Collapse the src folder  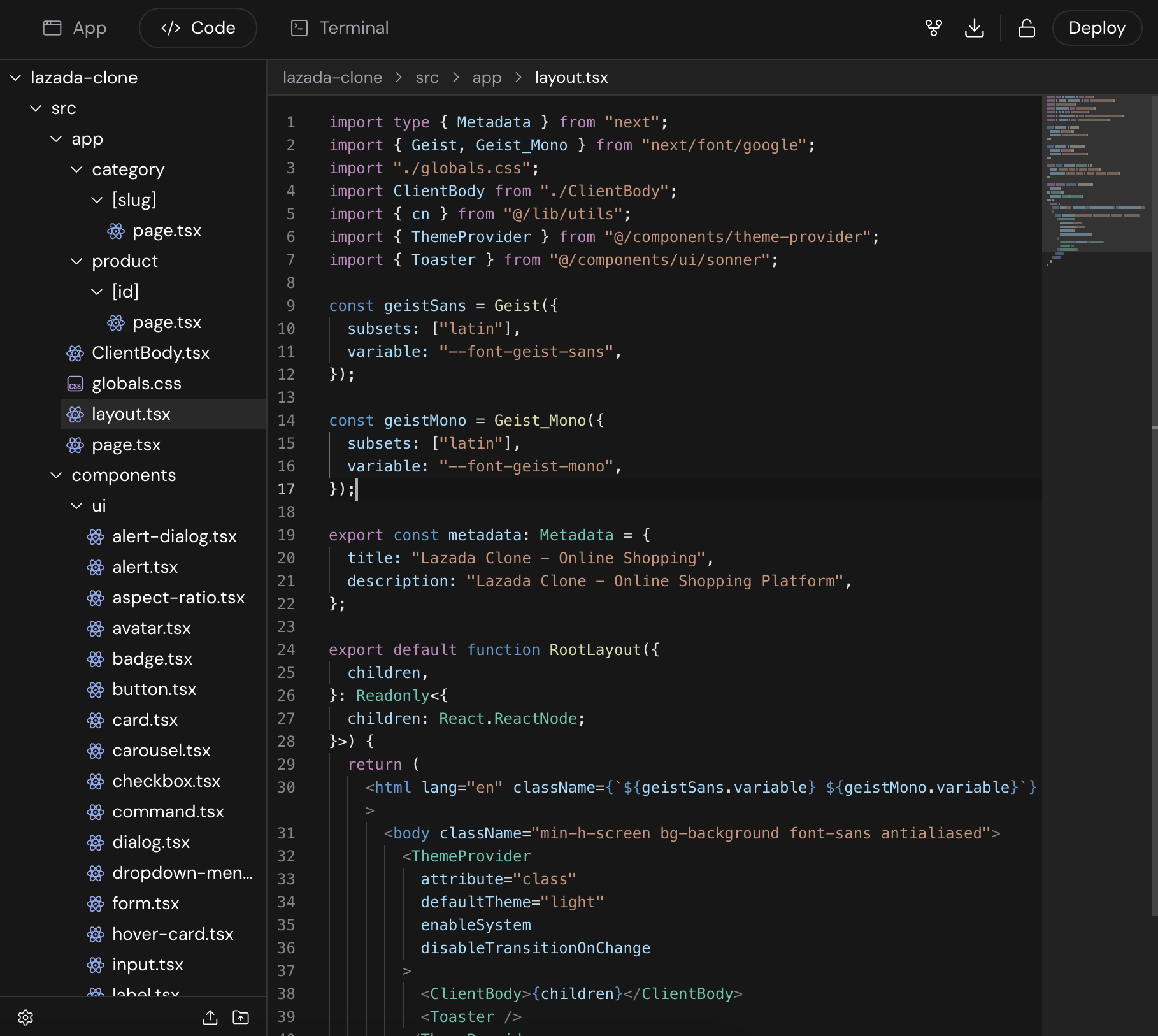(36, 108)
